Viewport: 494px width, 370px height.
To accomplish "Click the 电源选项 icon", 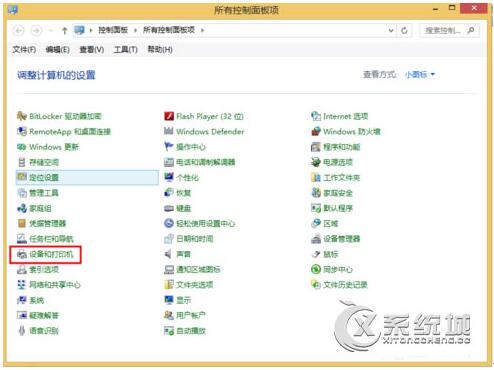I will tap(316, 162).
